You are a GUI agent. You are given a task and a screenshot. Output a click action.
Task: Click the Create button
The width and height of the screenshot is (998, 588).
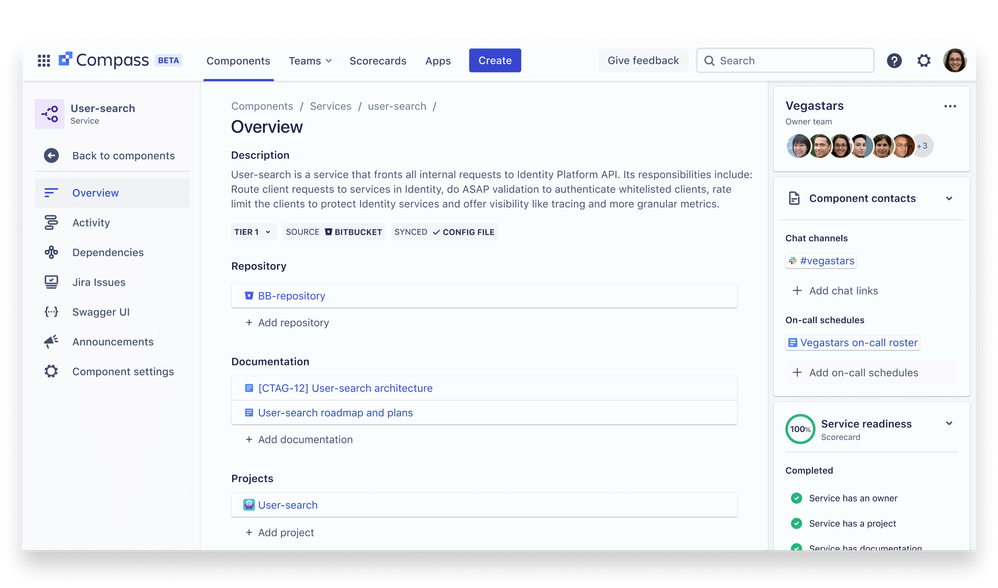[x=495, y=60]
